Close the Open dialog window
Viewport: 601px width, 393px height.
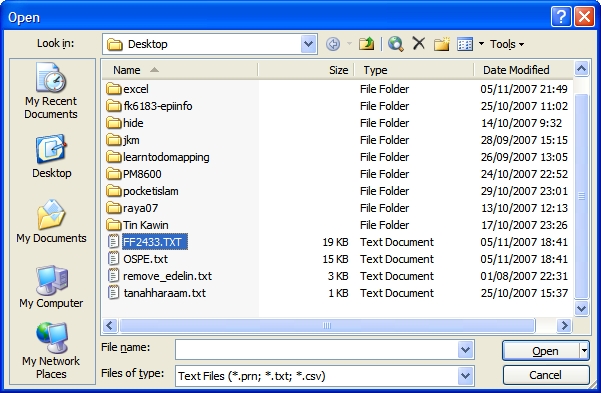click(x=584, y=17)
